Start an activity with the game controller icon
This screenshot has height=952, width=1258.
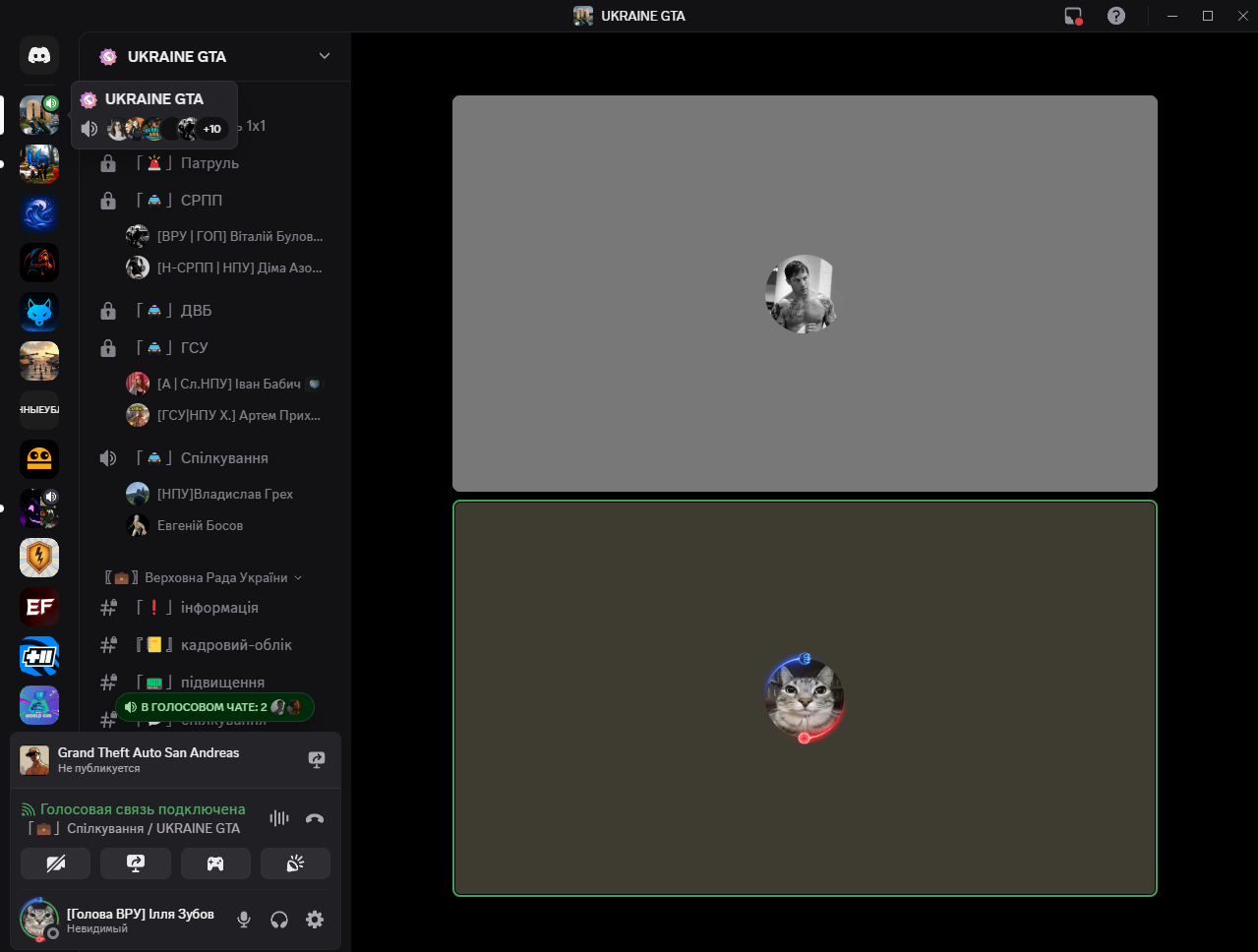pyautogui.click(x=215, y=863)
